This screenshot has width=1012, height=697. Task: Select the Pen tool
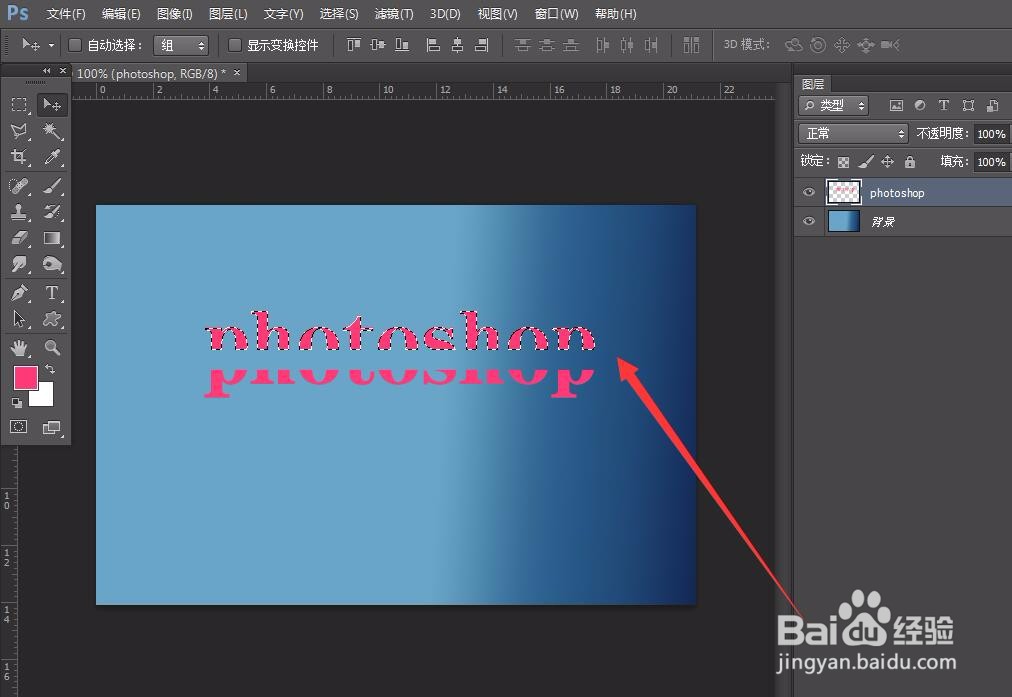pyautogui.click(x=19, y=292)
